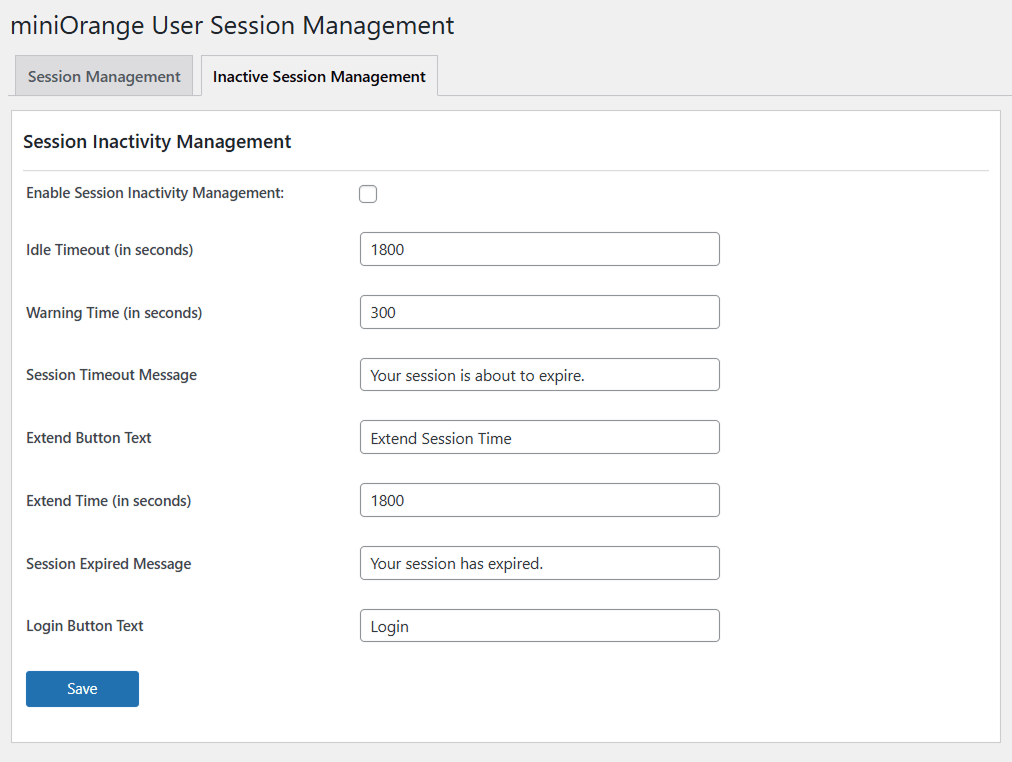Enable Session Inactivity Management checkbox
Image resolution: width=1012 pixels, height=762 pixels.
pyautogui.click(x=368, y=194)
